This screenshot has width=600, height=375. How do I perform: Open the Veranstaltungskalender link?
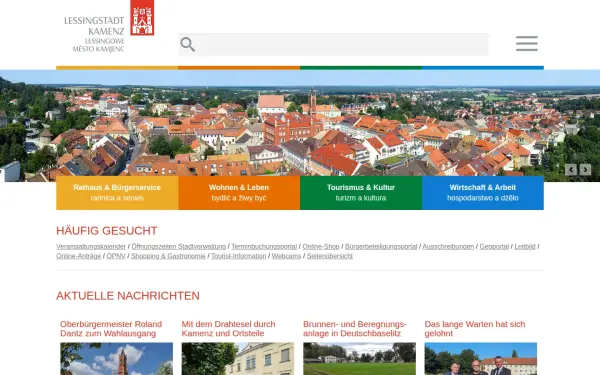coord(91,246)
